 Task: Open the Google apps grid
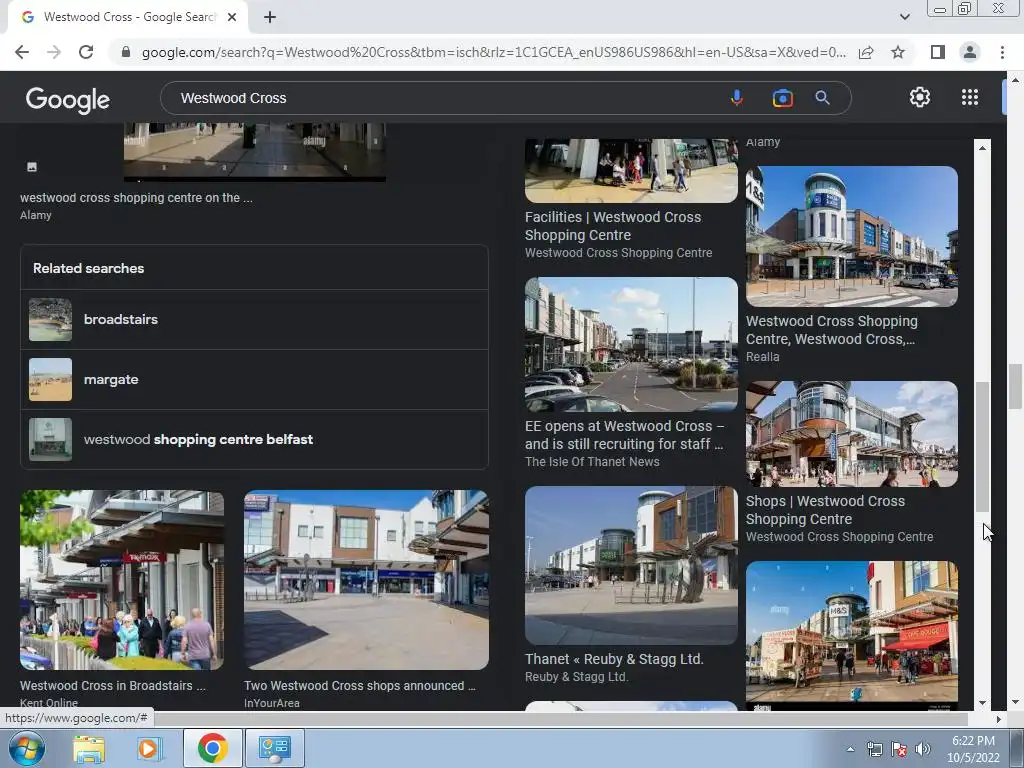pos(970,97)
